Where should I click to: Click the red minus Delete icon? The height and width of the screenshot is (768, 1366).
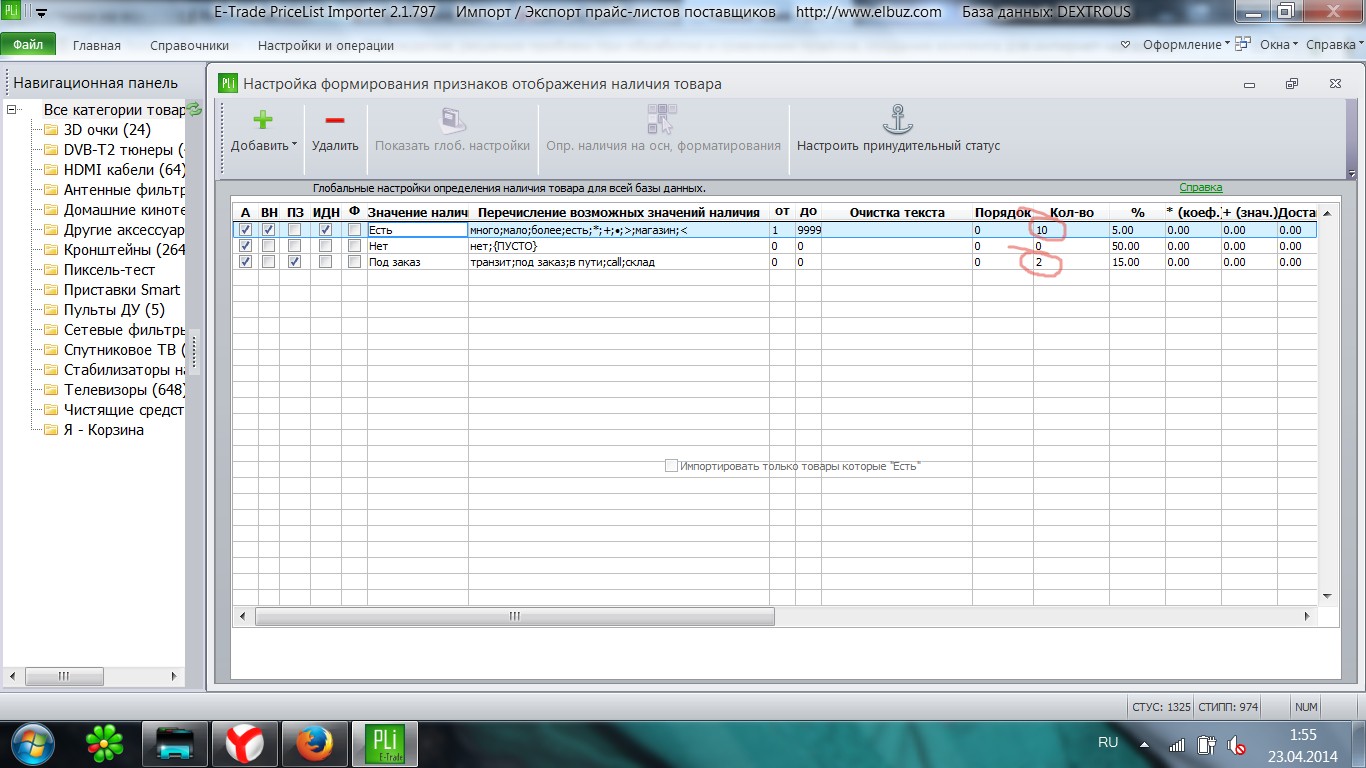pos(335,120)
